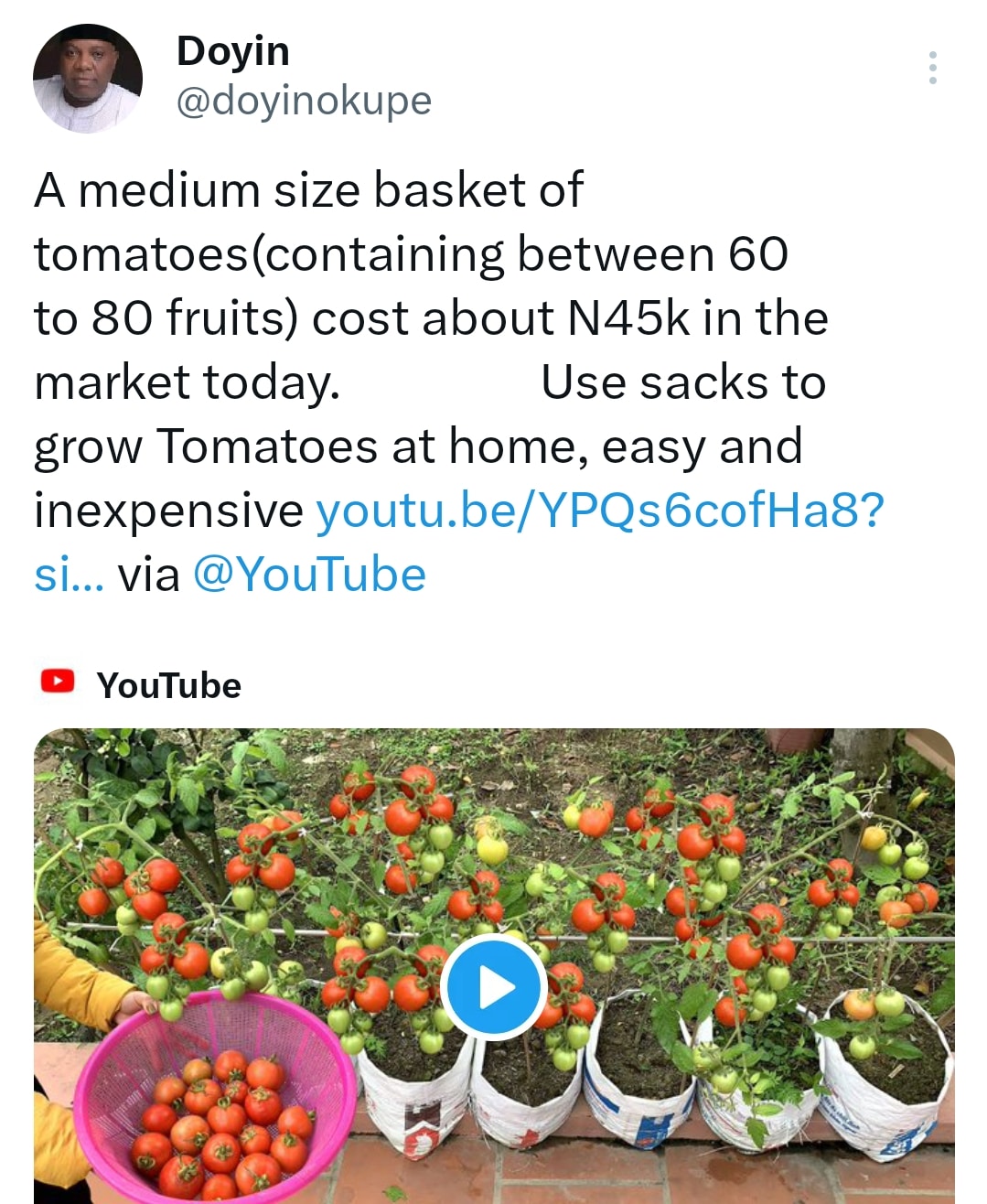Open the youtu.be/YPQs6cofHa8 link
Screen dimensions: 987x1204
[x=599, y=511]
